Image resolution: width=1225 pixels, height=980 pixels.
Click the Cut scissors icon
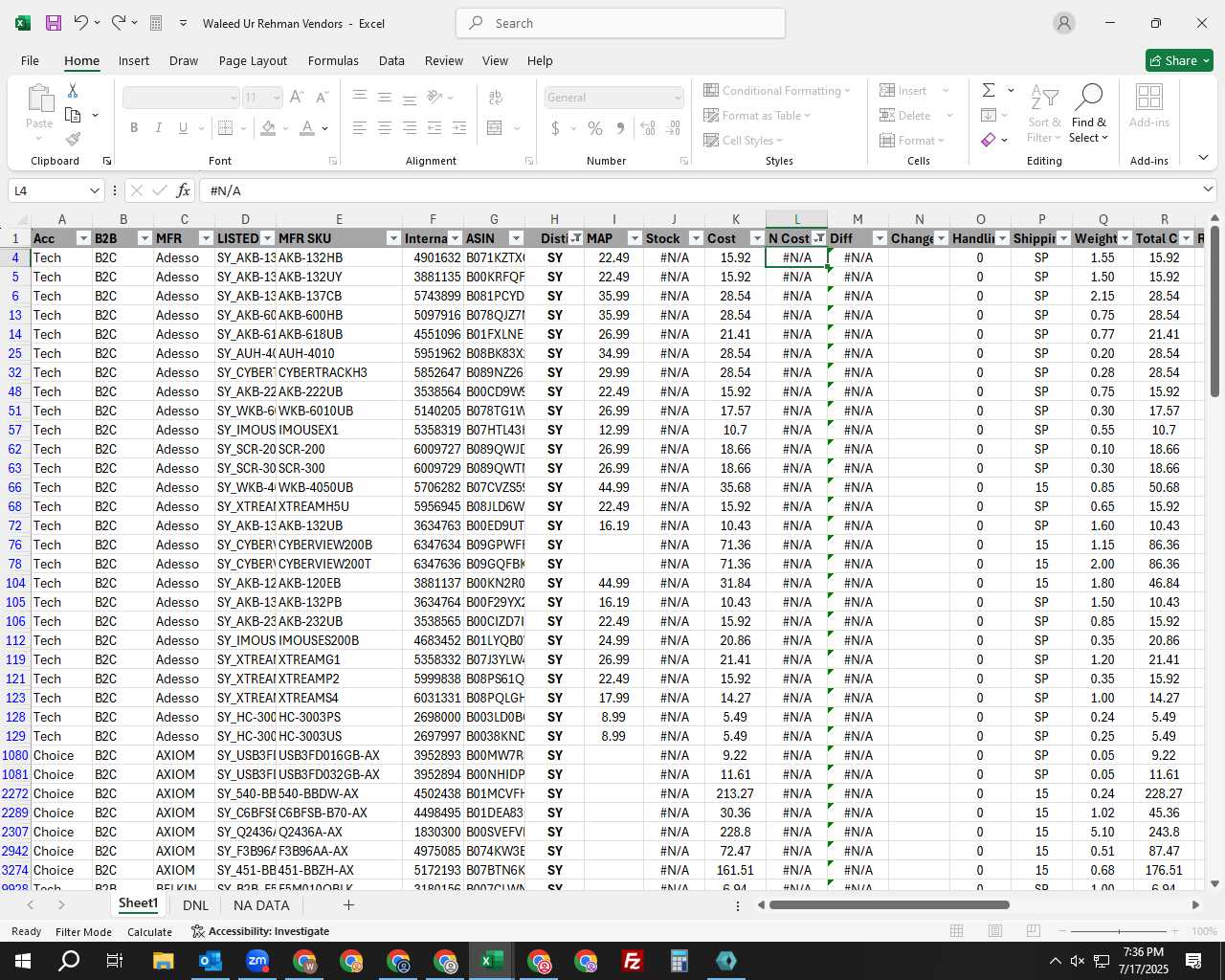click(x=73, y=90)
